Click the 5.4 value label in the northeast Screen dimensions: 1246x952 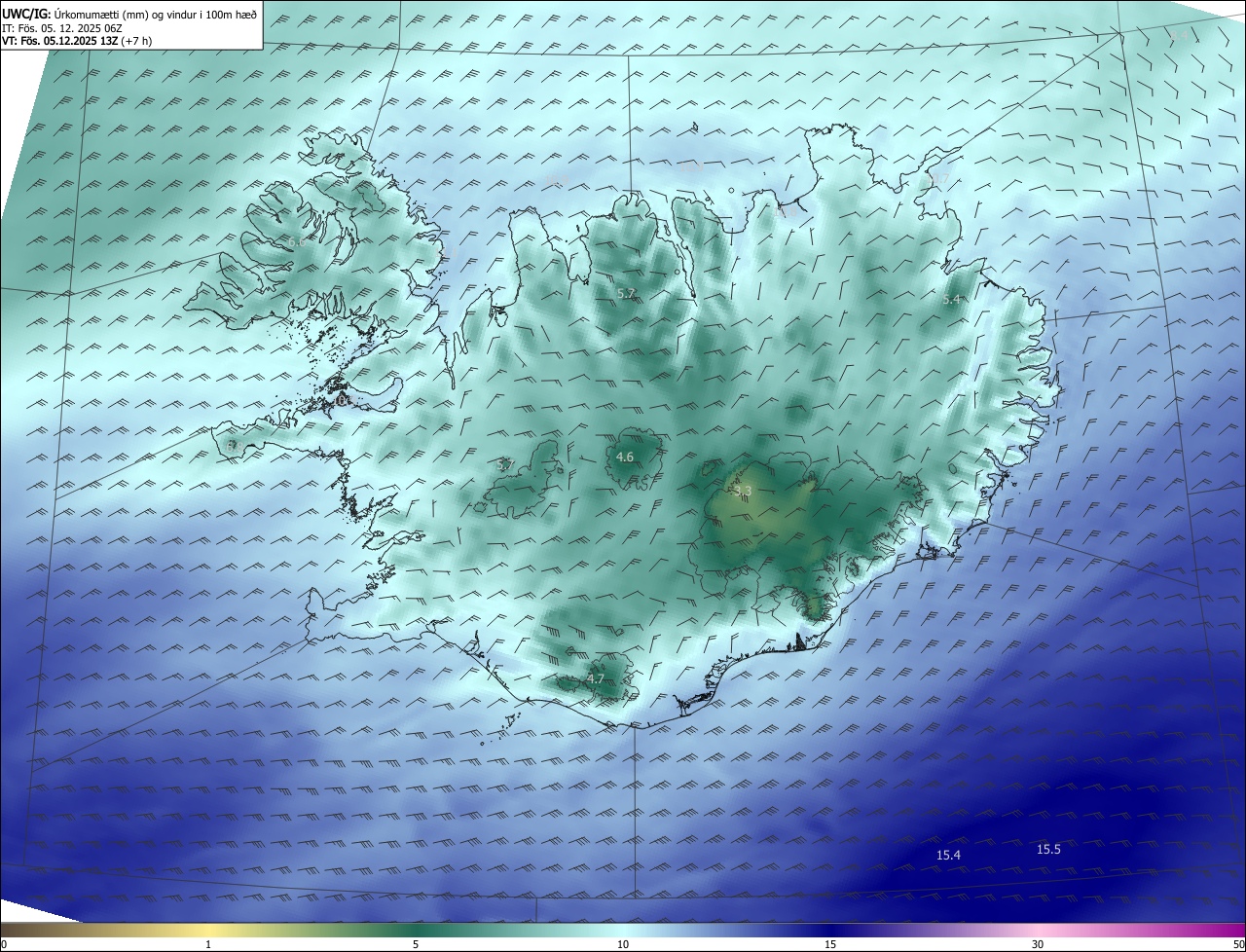[x=952, y=299]
